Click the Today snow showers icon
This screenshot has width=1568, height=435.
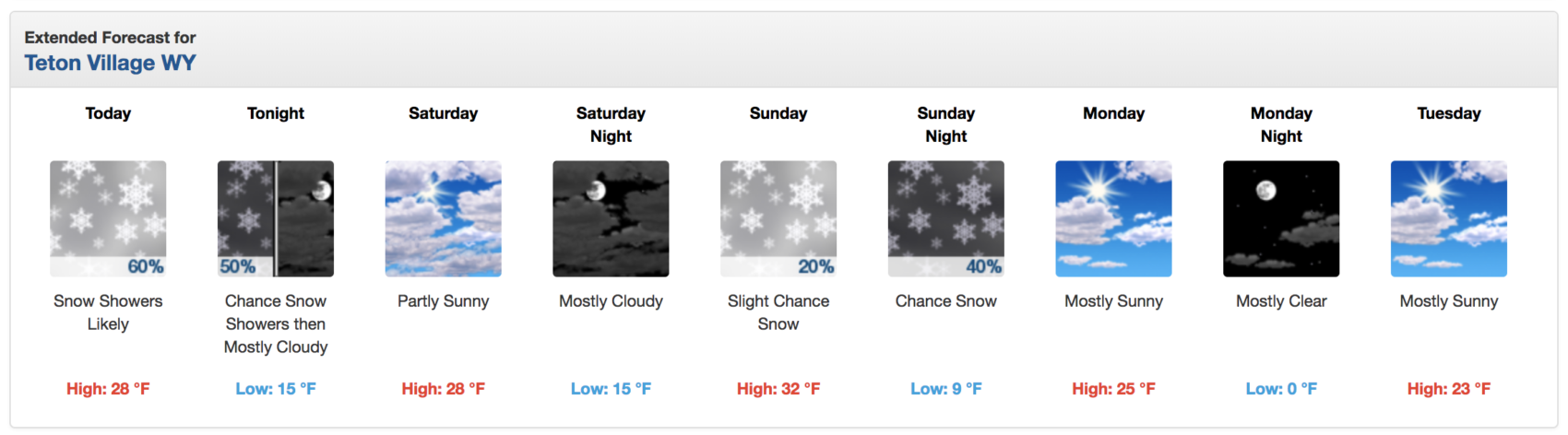(x=108, y=218)
